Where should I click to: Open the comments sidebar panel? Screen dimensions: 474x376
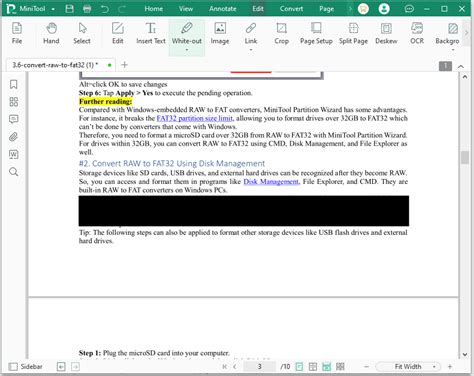point(14,119)
